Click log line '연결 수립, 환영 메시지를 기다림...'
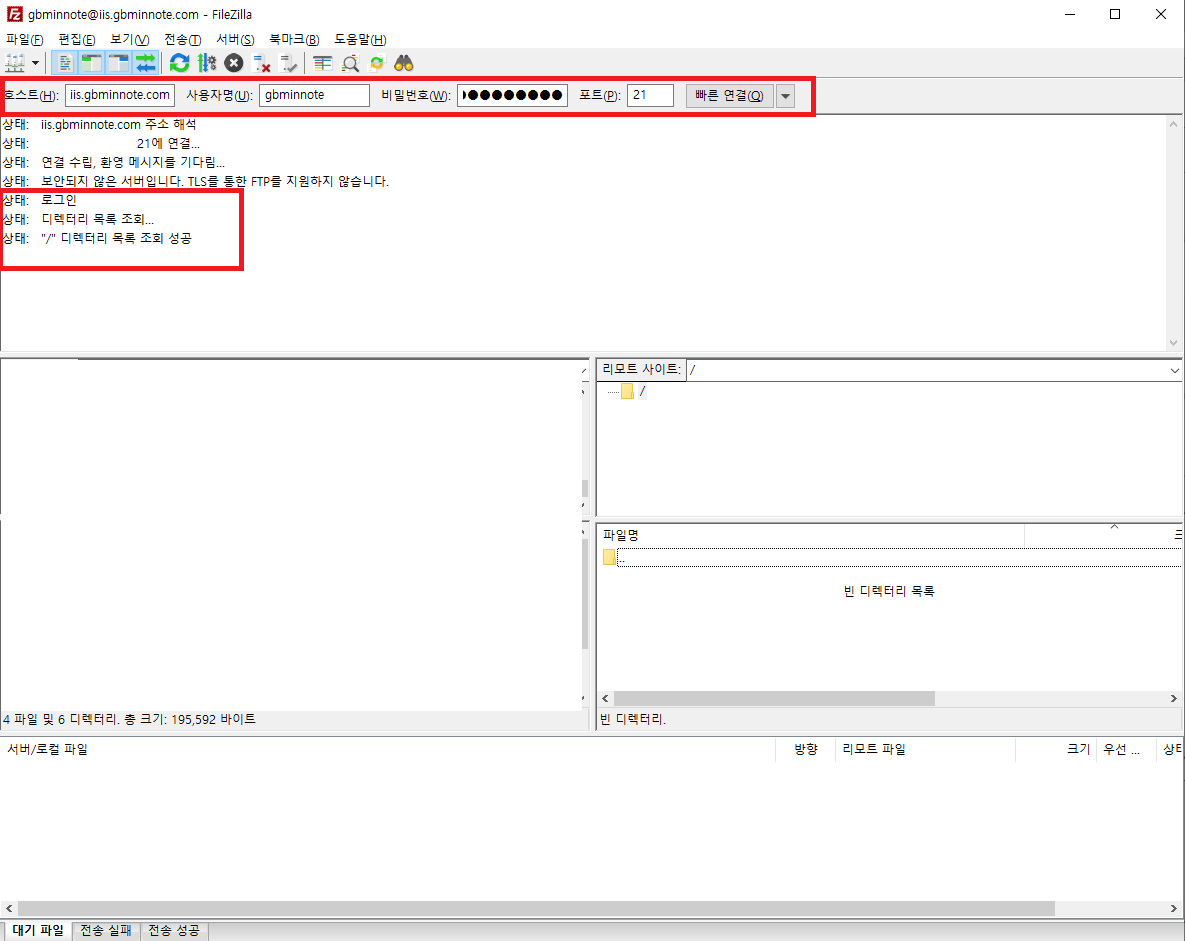The width and height of the screenshot is (1185, 941). pyautogui.click(x=133, y=163)
